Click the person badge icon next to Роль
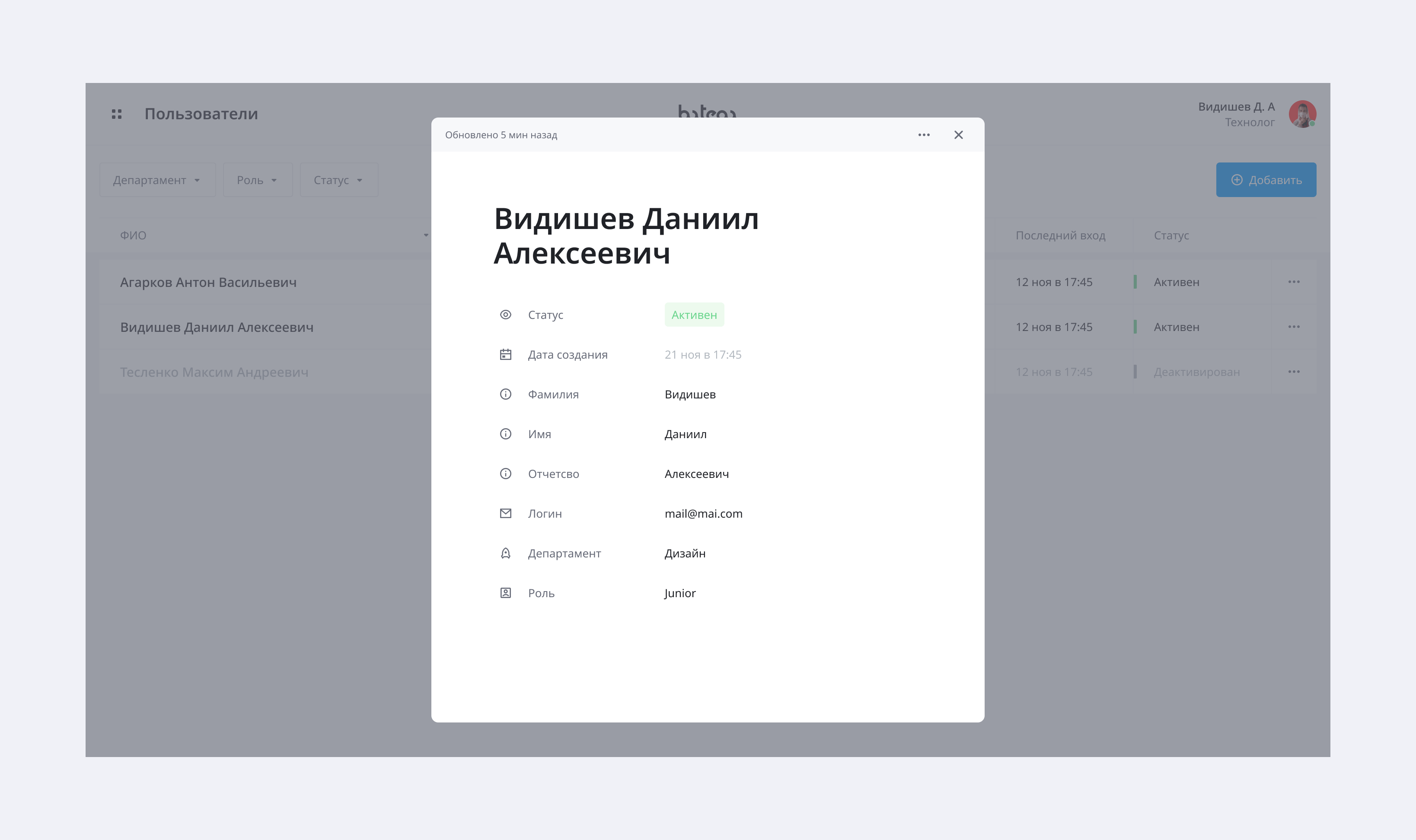The width and height of the screenshot is (1416, 840). point(505,593)
